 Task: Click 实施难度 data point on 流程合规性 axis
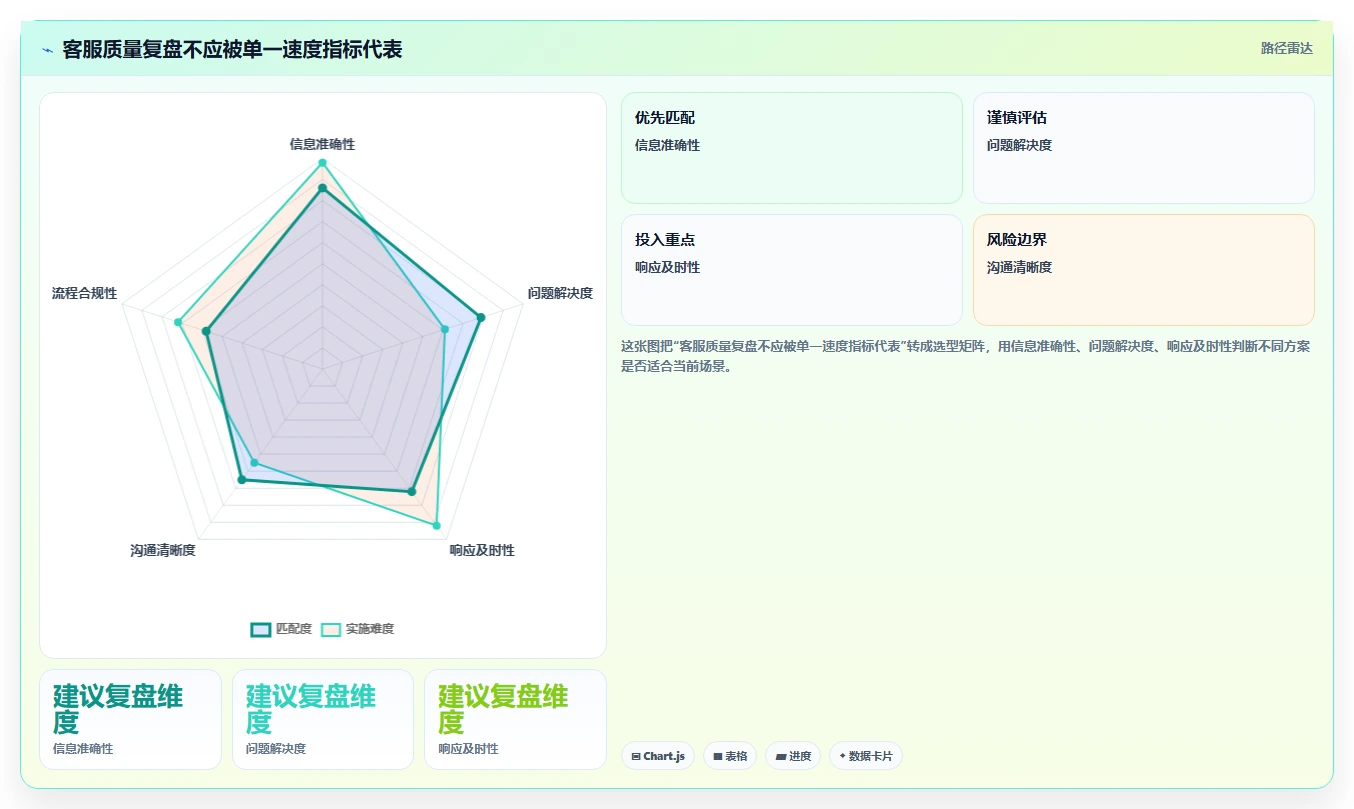[177, 322]
